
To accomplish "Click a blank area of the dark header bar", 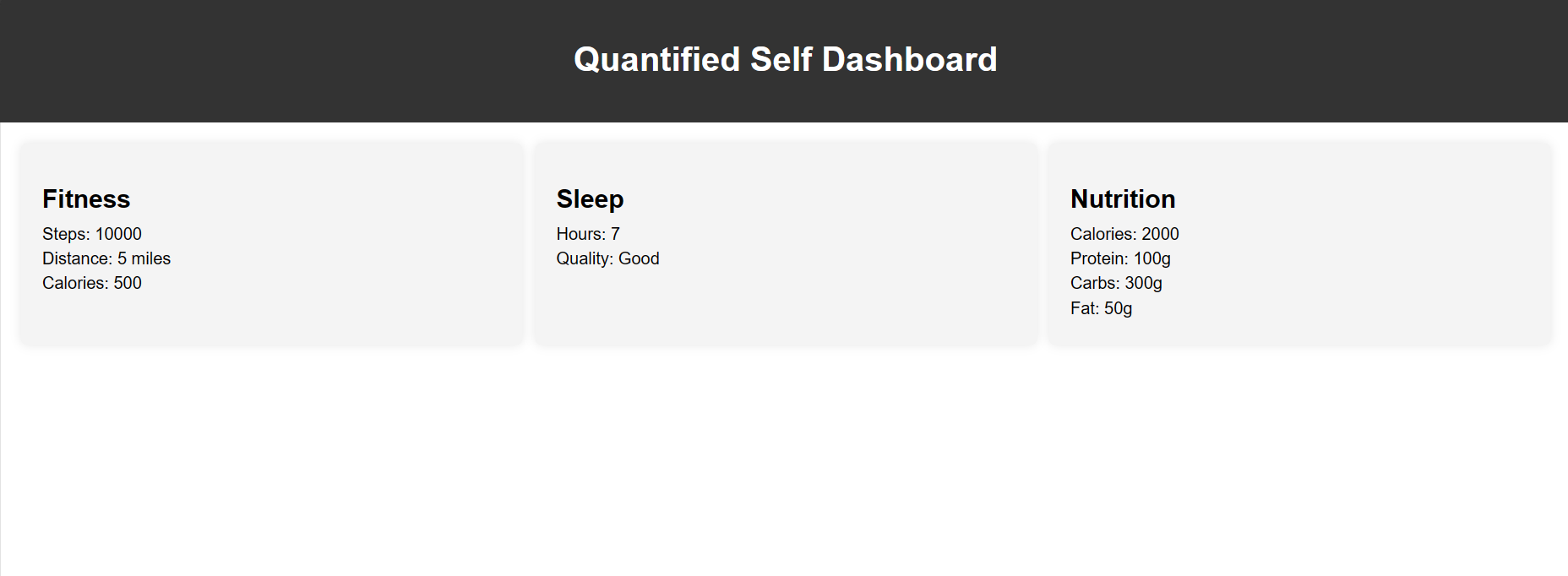I will [253, 59].
